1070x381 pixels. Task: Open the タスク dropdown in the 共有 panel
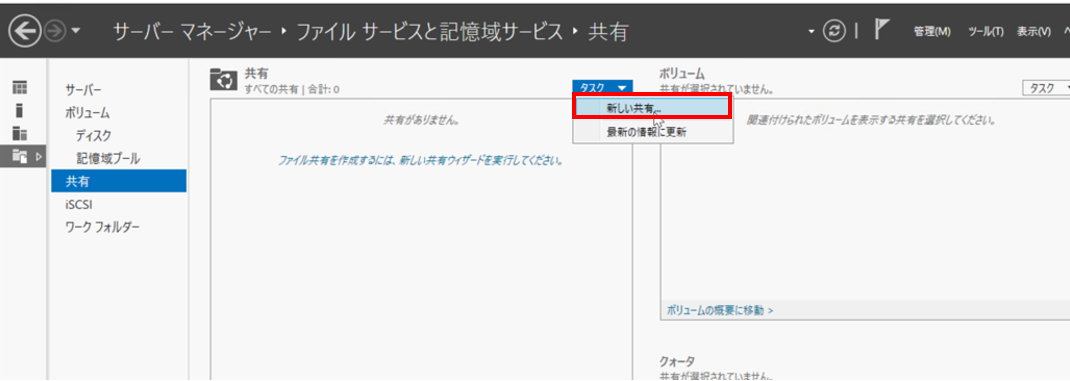(603, 87)
